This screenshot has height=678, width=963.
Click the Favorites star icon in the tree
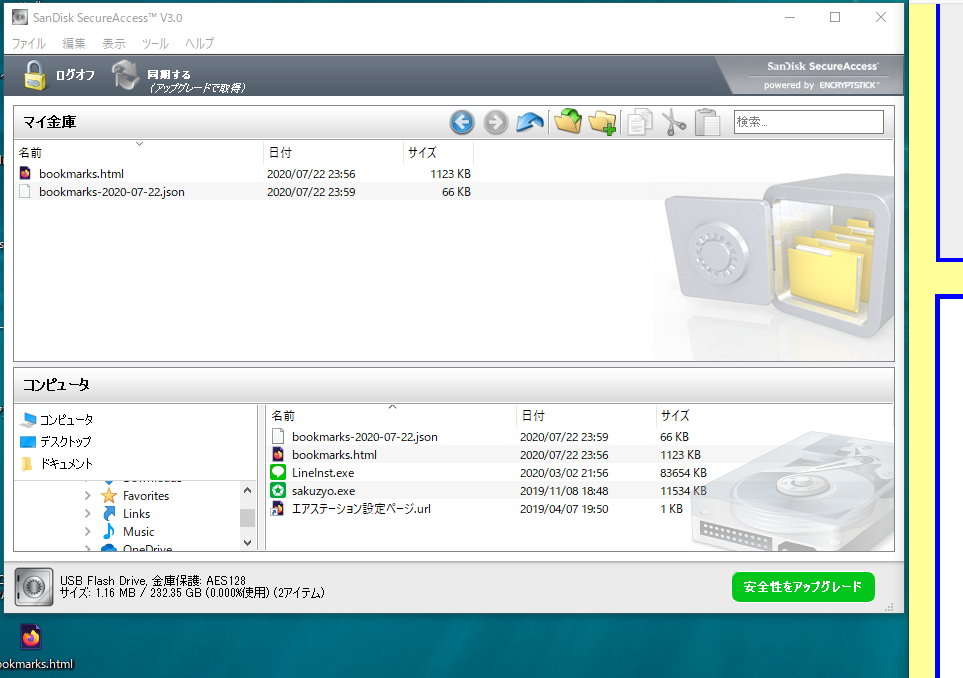pyautogui.click(x=109, y=496)
